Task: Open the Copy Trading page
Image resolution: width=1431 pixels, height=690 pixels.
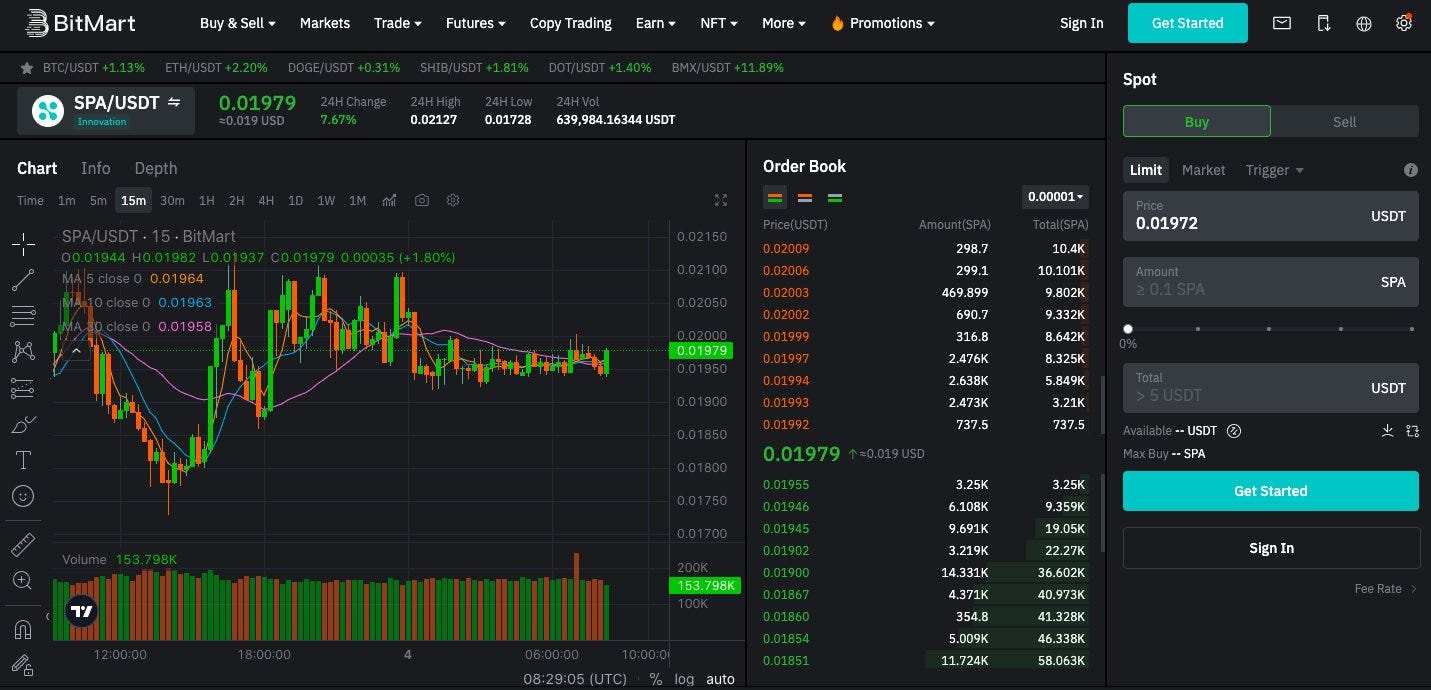Action: pos(571,23)
